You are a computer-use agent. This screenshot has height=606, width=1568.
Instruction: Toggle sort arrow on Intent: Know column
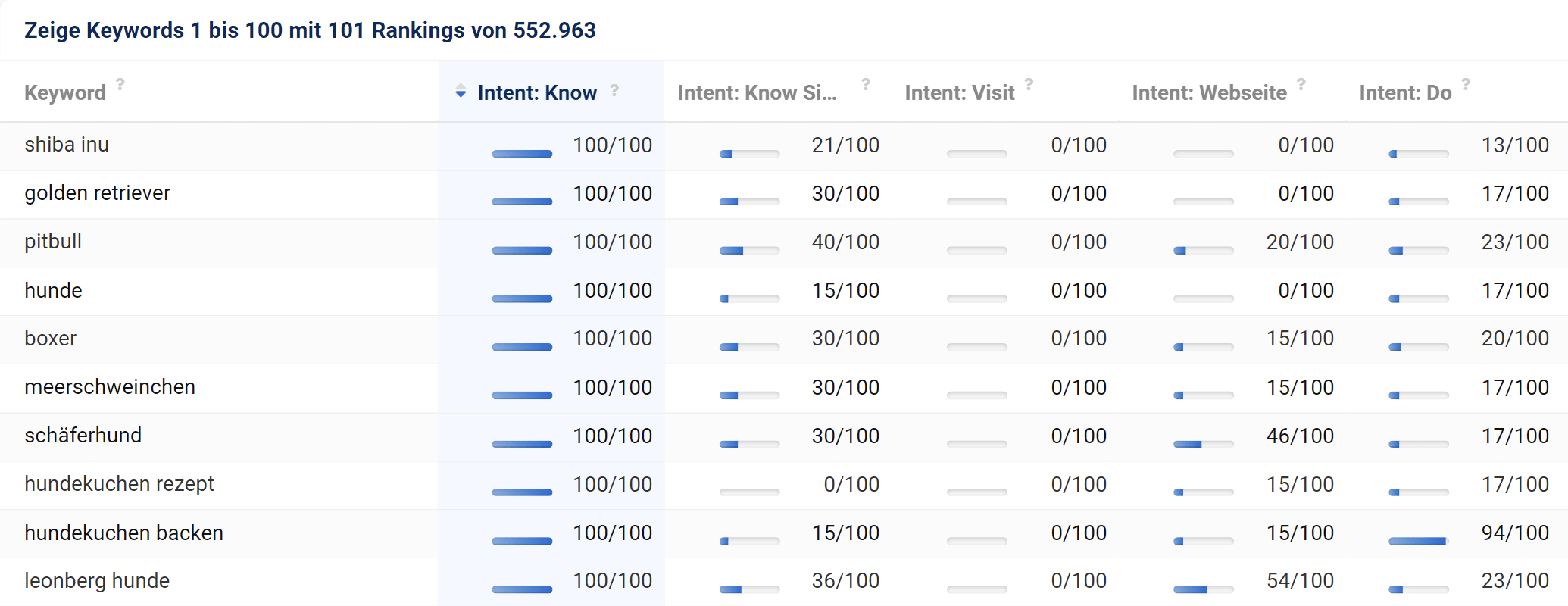coord(461,92)
